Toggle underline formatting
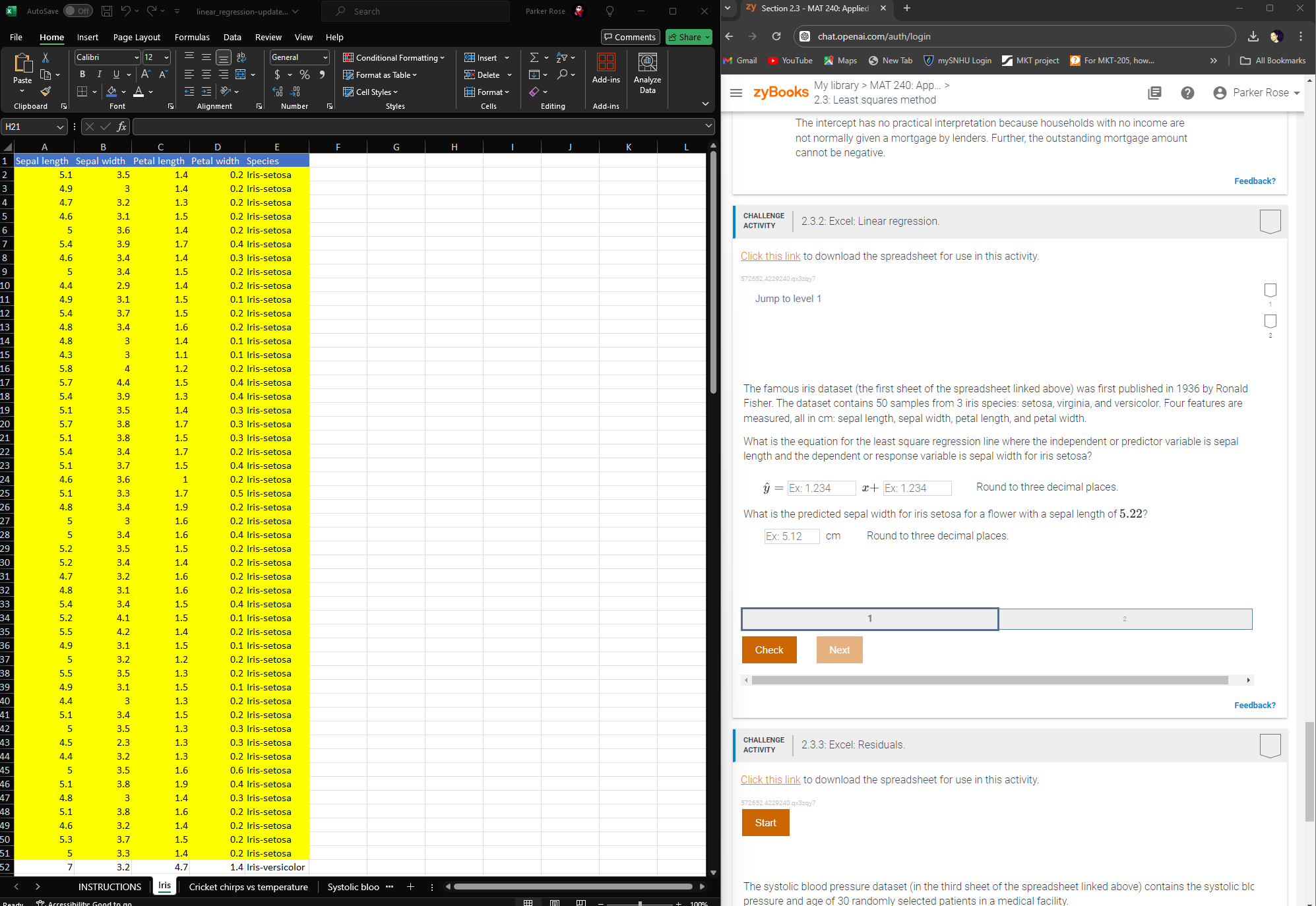Screen dimensions: 1316x906 (116, 75)
